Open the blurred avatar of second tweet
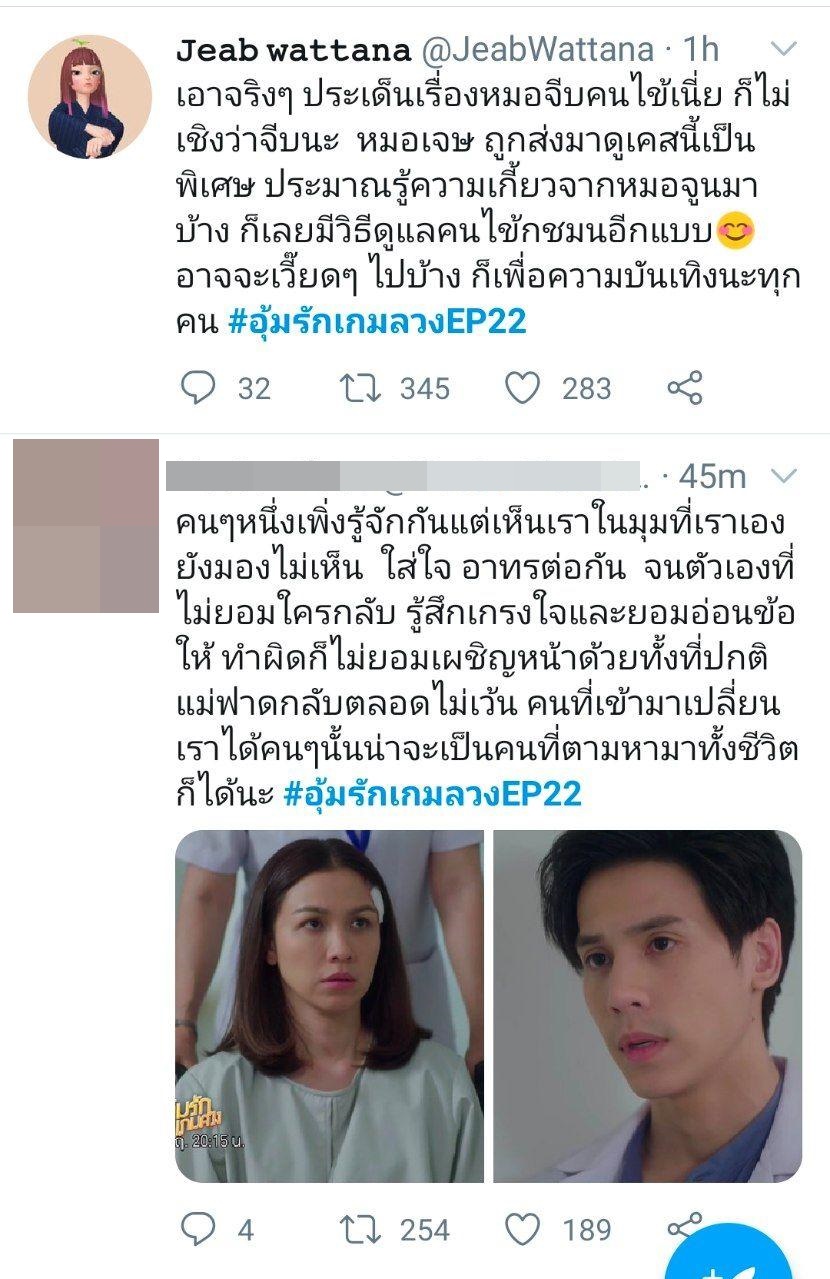Screen dimensions: 830x1279 click(86, 526)
